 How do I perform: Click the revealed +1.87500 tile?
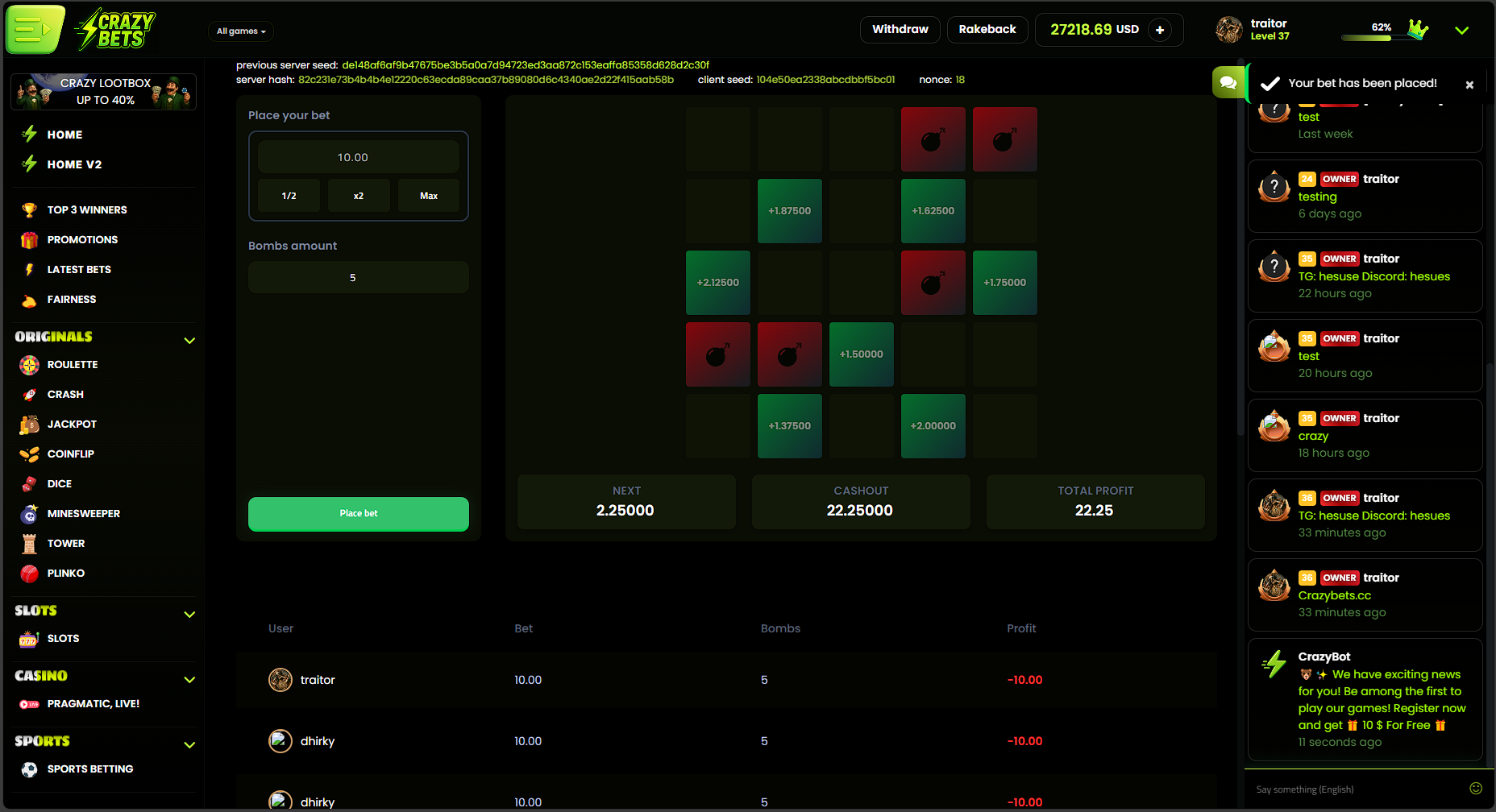click(x=790, y=211)
